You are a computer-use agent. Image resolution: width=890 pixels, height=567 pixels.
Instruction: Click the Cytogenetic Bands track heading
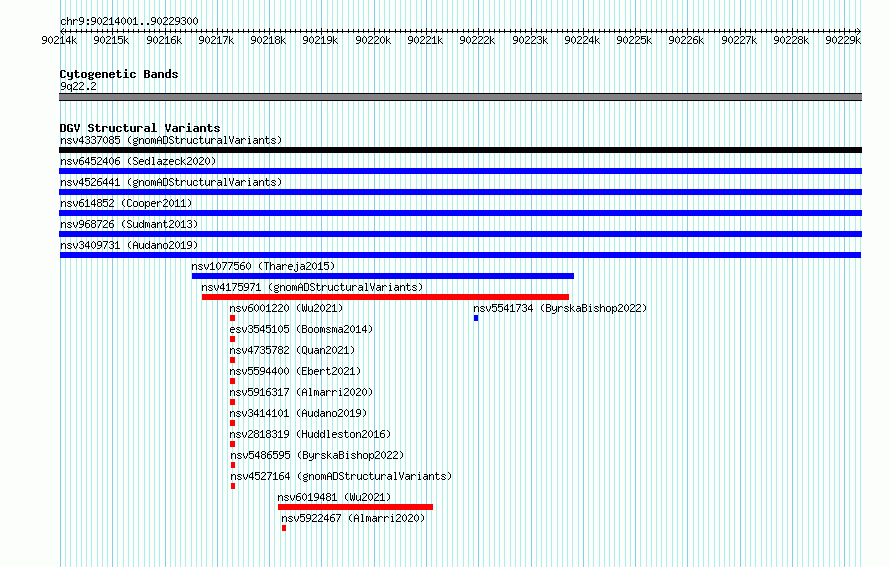[x=119, y=74]
